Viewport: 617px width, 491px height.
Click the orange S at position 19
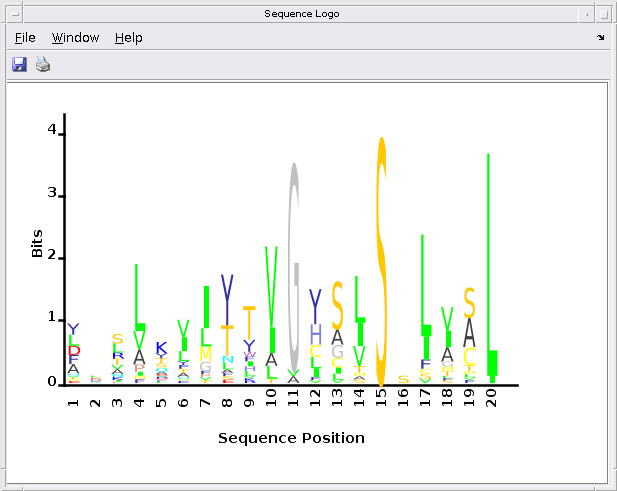coord(469,303)
